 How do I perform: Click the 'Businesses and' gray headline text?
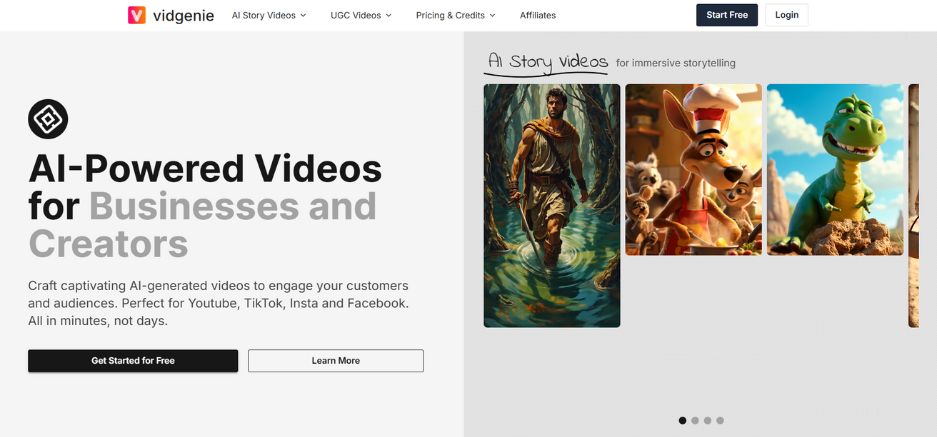tap(233, 206)
